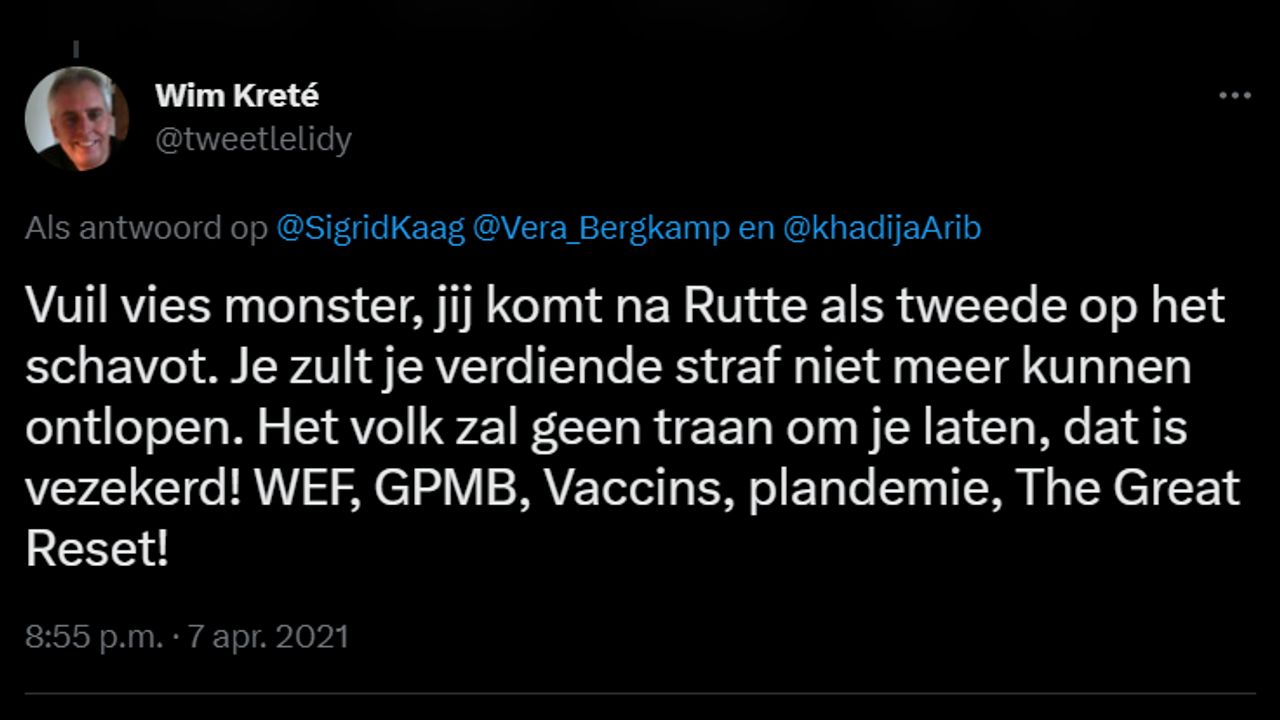1280x720 pixels.
Task: Click the horizontal divider below the timestamp
Action: tap(640, 690)
